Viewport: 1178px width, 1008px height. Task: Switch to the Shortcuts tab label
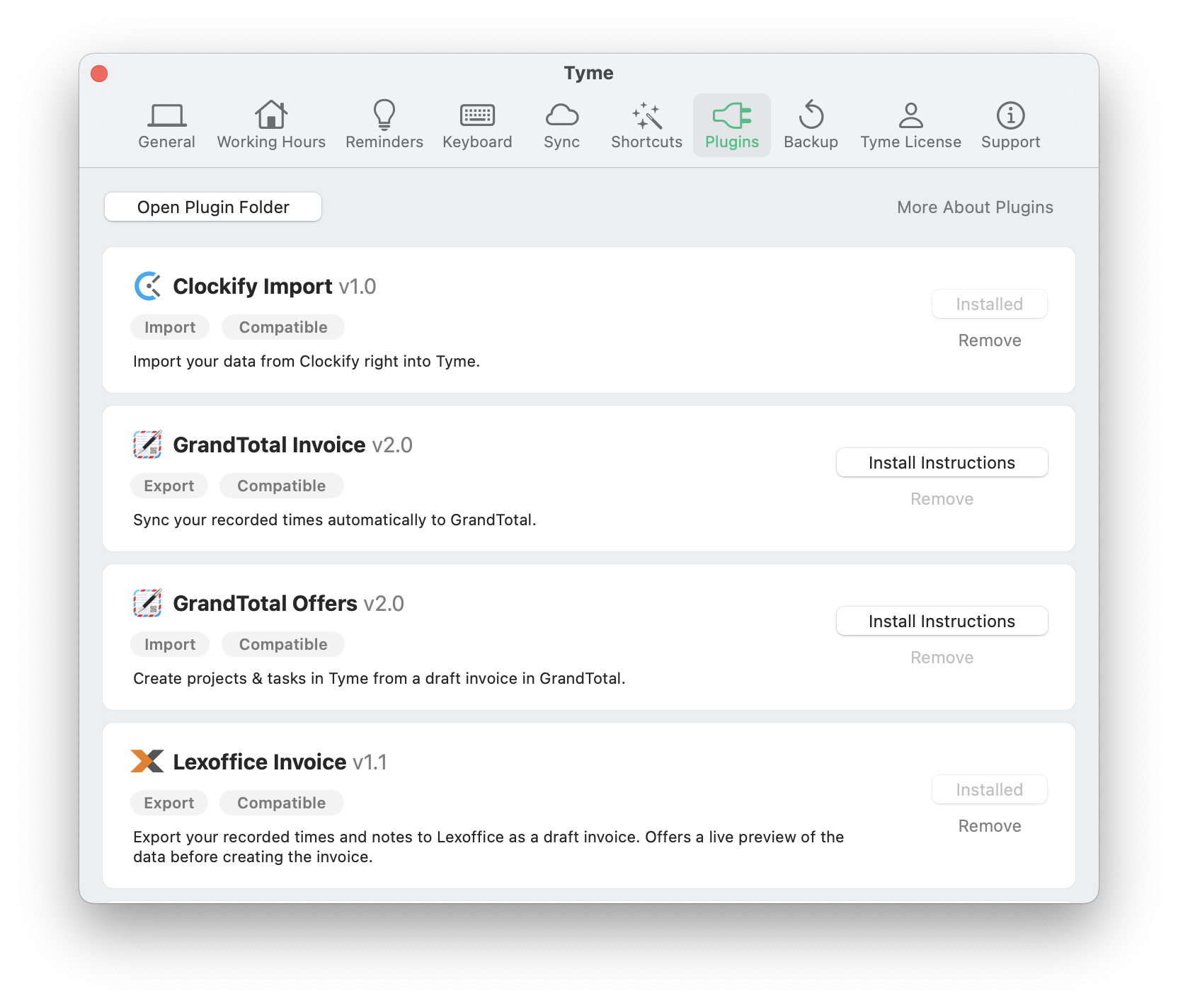pyautogui.click(x=647, y=142)
